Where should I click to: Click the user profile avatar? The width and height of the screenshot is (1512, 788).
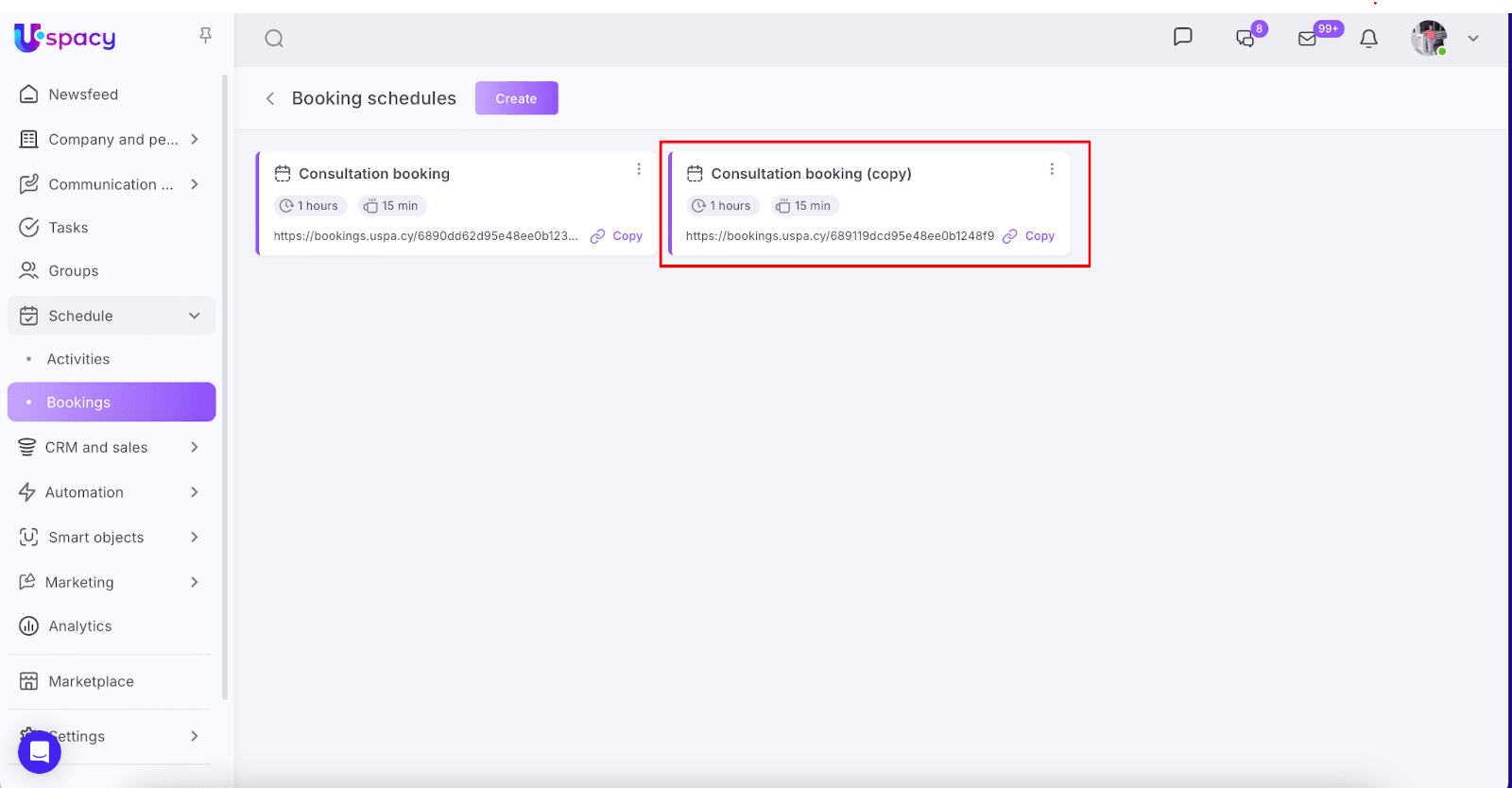tap(1429, 38)
